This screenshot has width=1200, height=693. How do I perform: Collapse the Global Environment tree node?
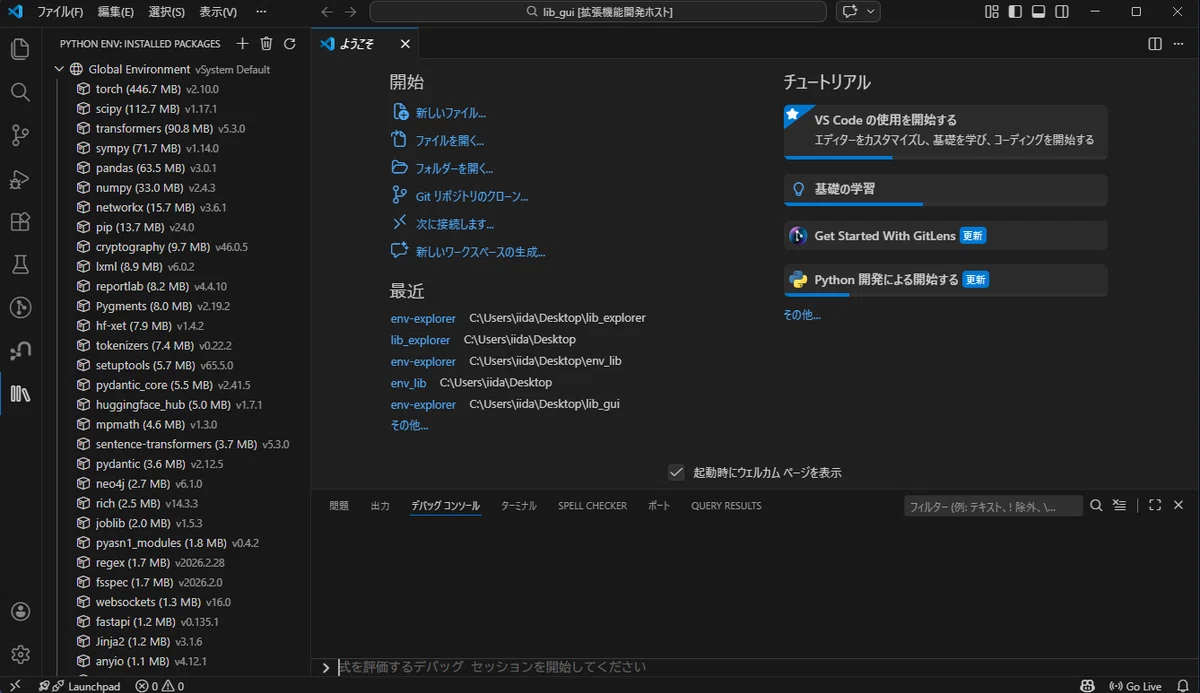tap(59, 69)
